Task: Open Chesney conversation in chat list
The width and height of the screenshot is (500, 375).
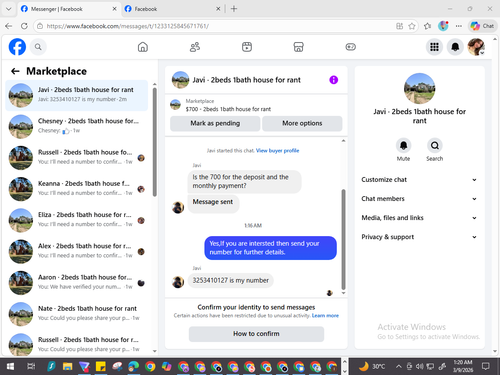Action: [x=77, y=126]
